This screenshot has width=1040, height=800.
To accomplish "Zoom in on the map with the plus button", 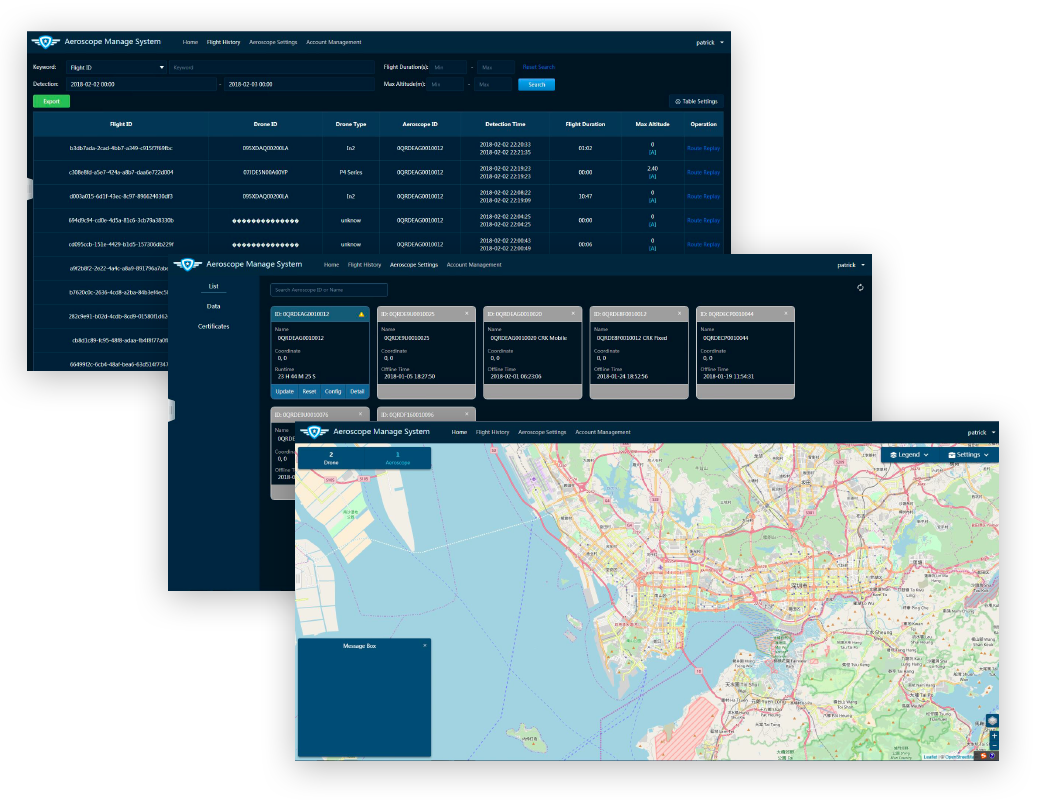I will point(993,736).
